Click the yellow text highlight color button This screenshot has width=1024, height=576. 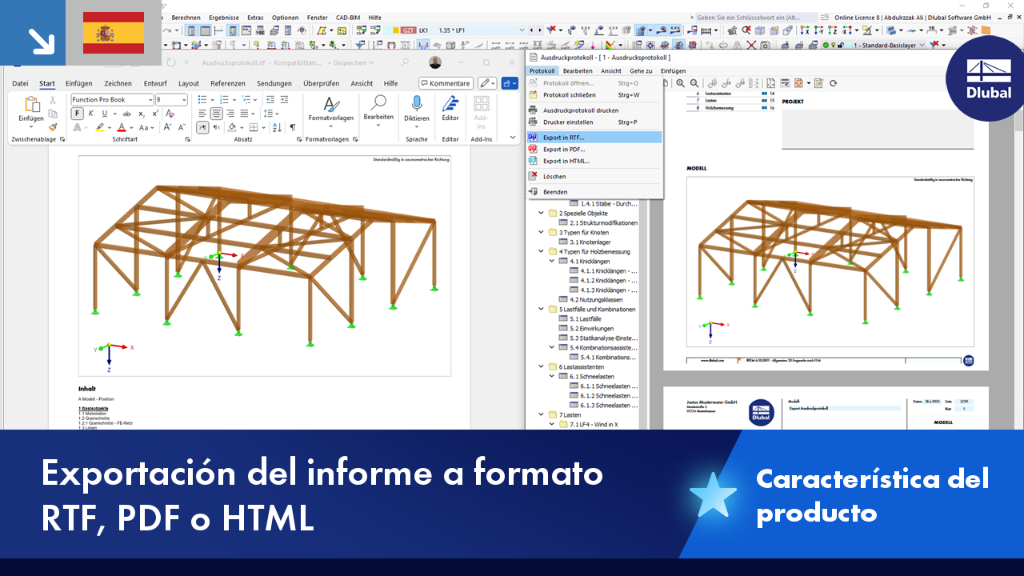click(x=100, y=128)
